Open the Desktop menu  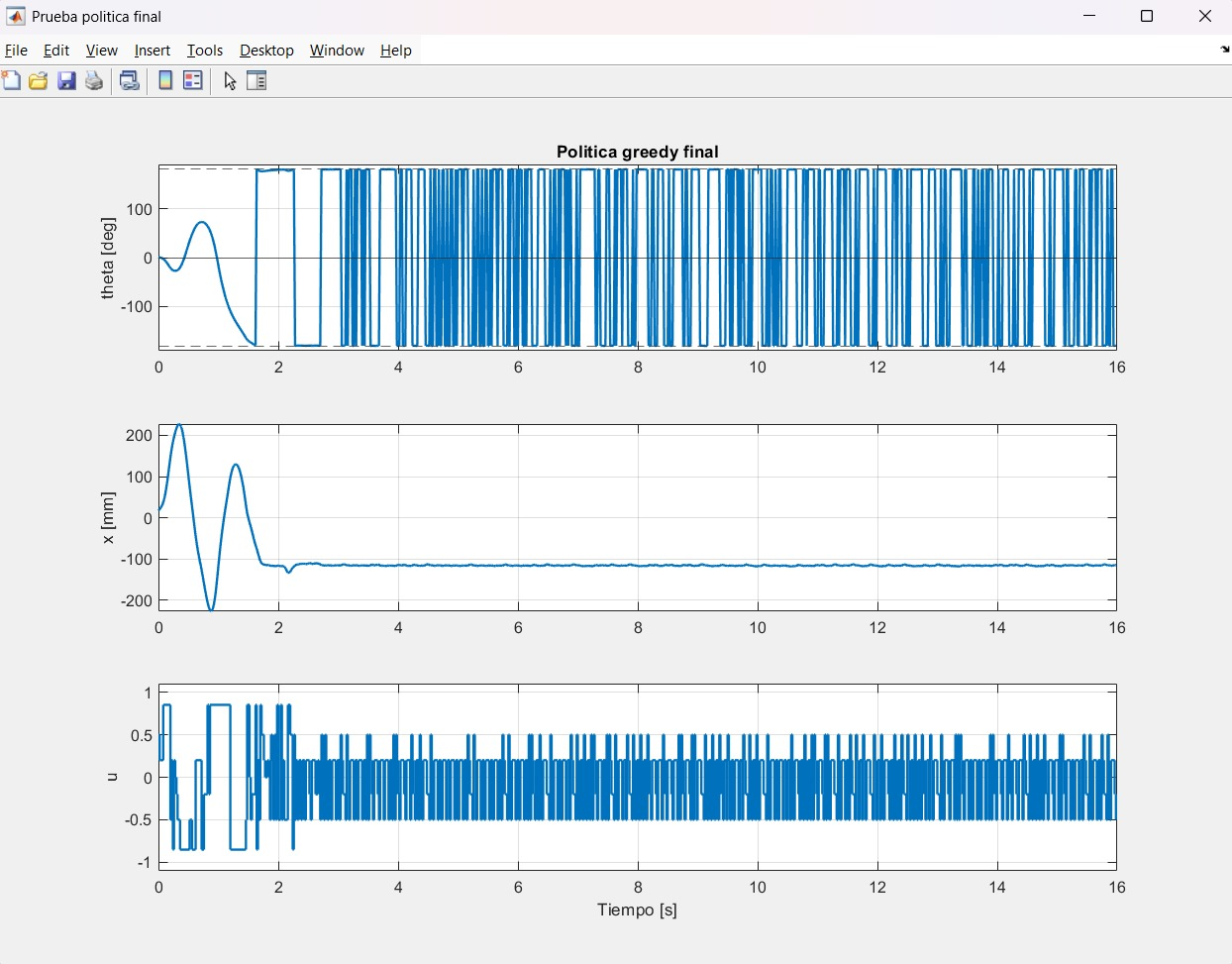point(266,51)
